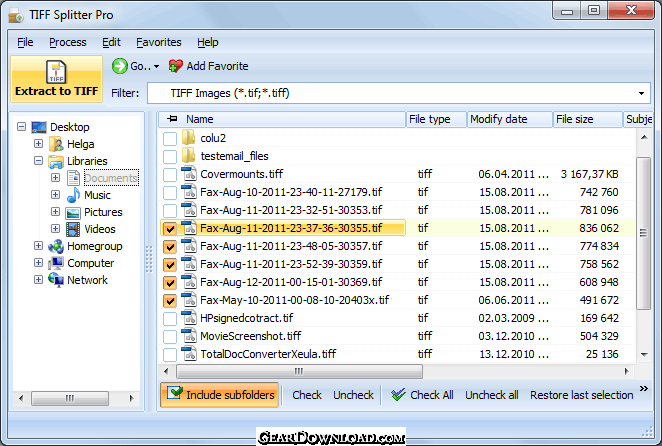Select the Desktop icon in tree
662x446 pixels.
click(39, 127)
